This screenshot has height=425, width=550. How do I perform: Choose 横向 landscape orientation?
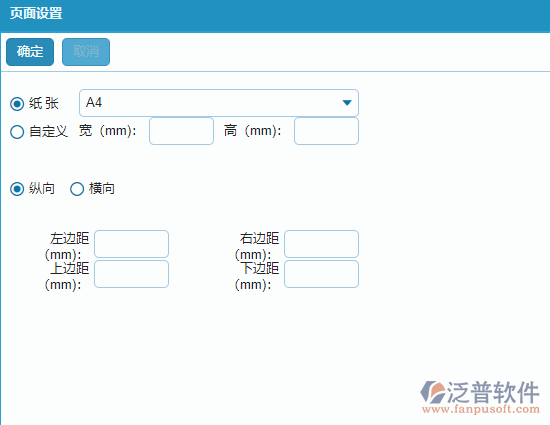pyautogui.click(x=77, y=189)
